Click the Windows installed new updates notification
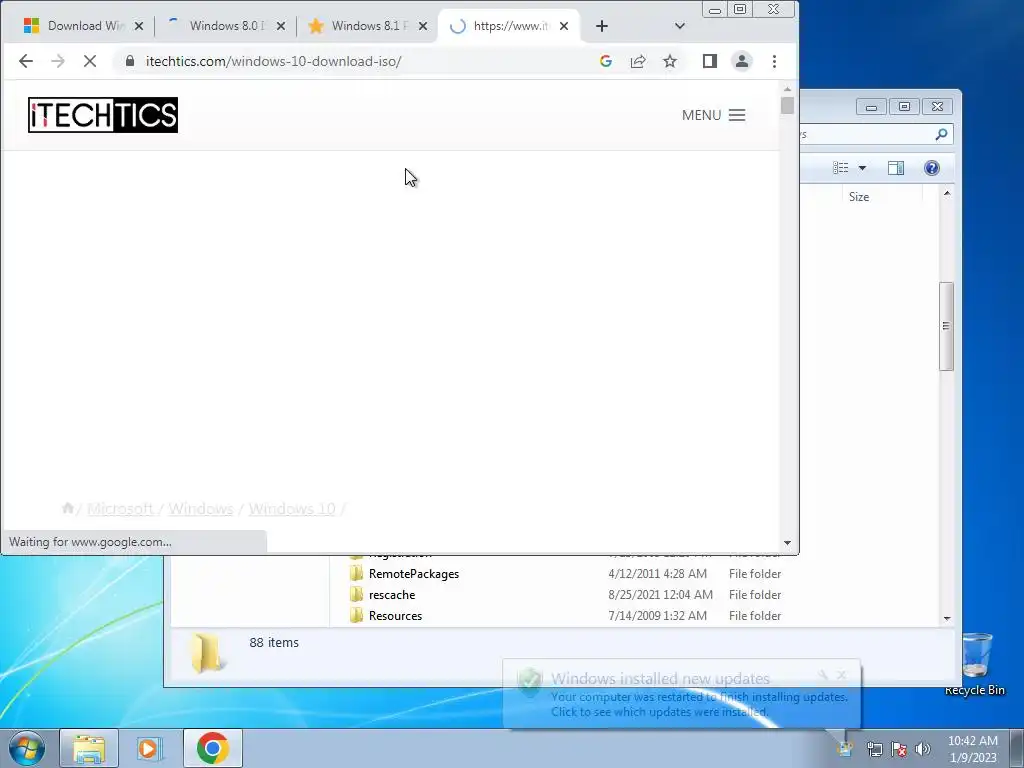The image size is (1024, 768). click(681, 694)
